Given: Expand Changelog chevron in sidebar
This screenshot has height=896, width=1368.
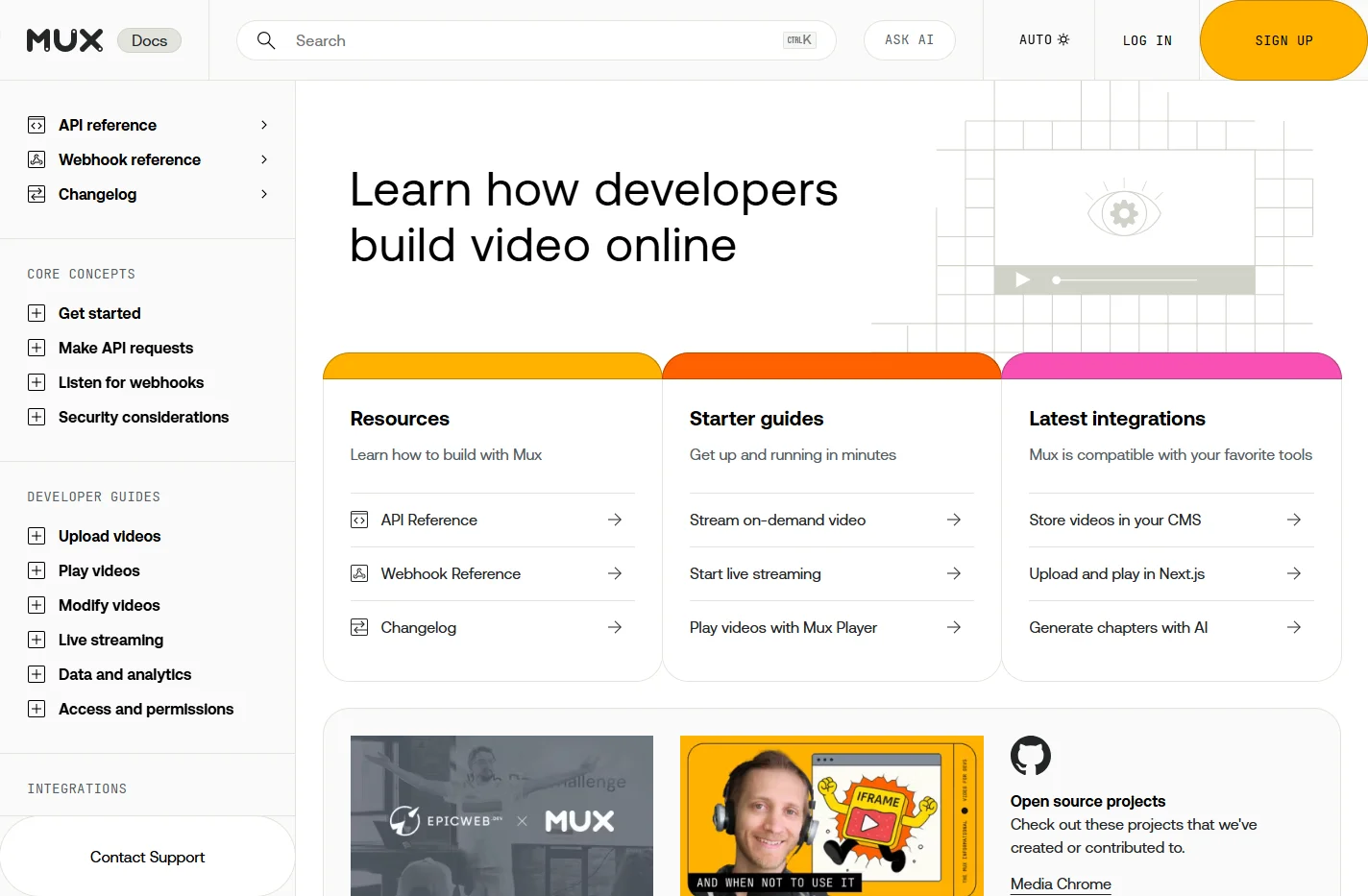Looking at the screenshot, I should 264,194.
